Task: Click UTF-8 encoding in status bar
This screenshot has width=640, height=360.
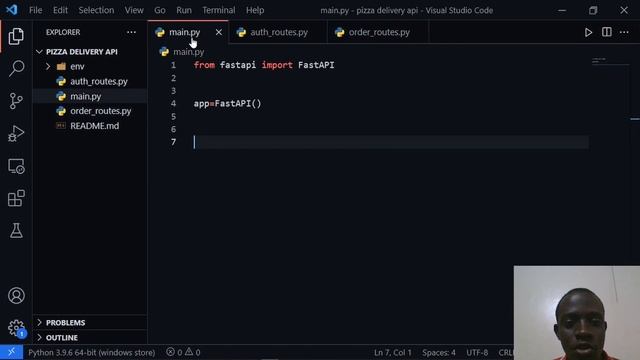Action: [x=477, y=352]
